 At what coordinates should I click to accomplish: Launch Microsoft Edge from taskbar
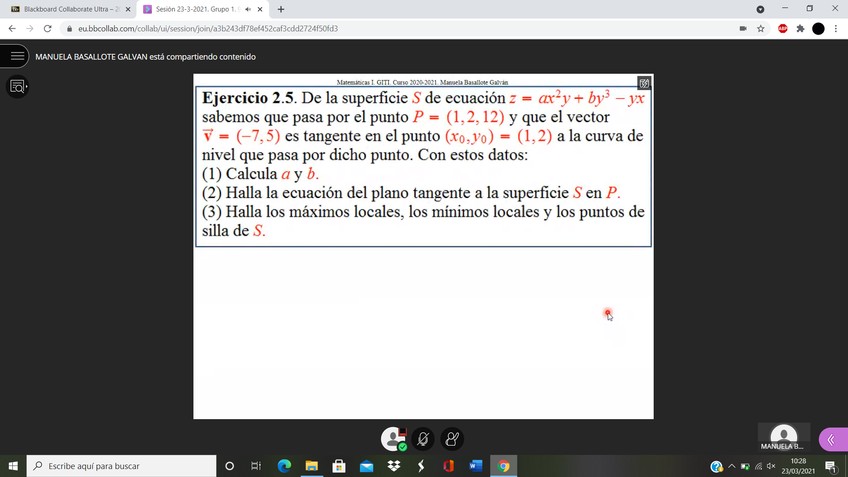(x=284, y=466)
